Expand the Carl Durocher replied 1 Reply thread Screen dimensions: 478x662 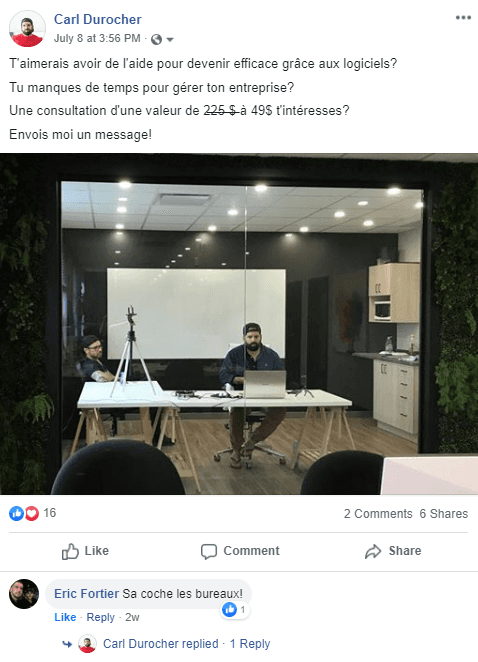pyautogui.click(x=186, y=644)
